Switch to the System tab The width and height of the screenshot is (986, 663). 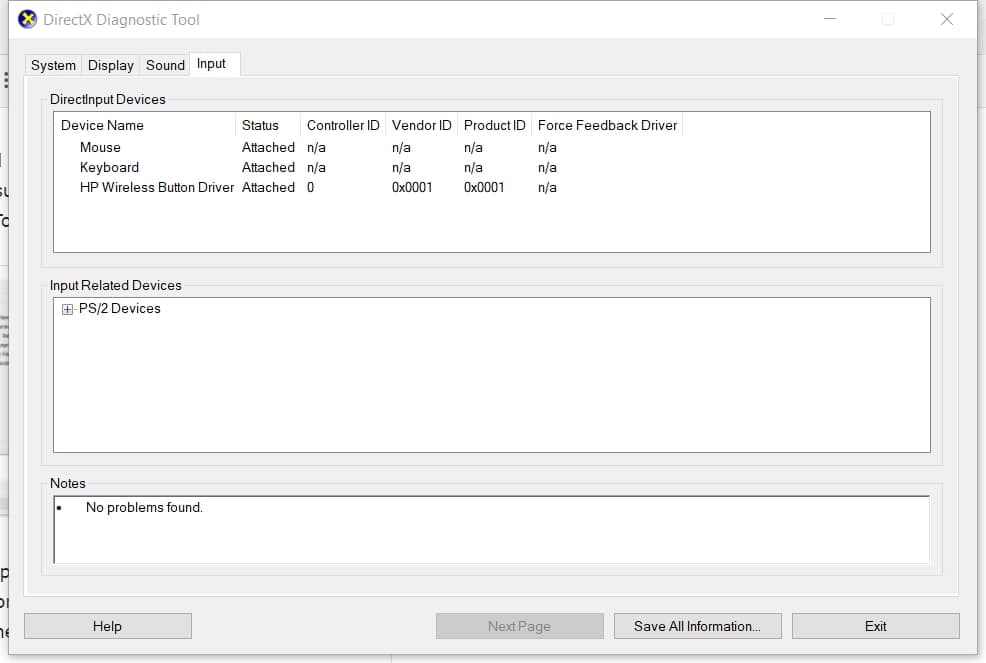53,65
